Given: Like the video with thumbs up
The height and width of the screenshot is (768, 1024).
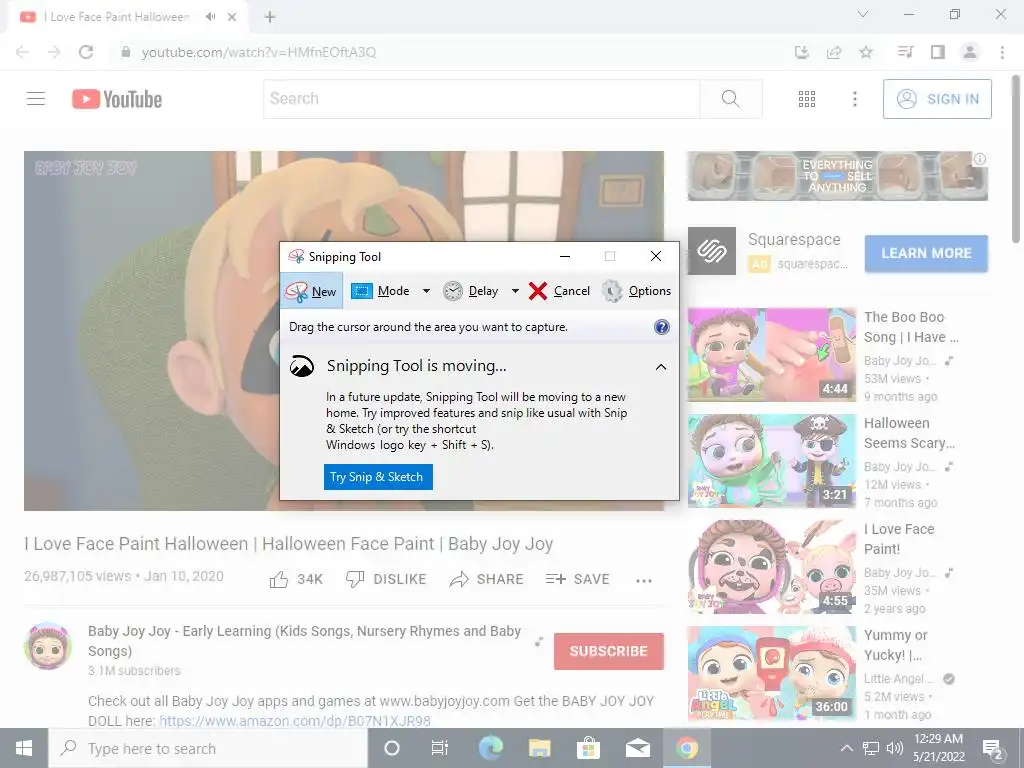Looking at the screenshot, I should coord(296,579).
